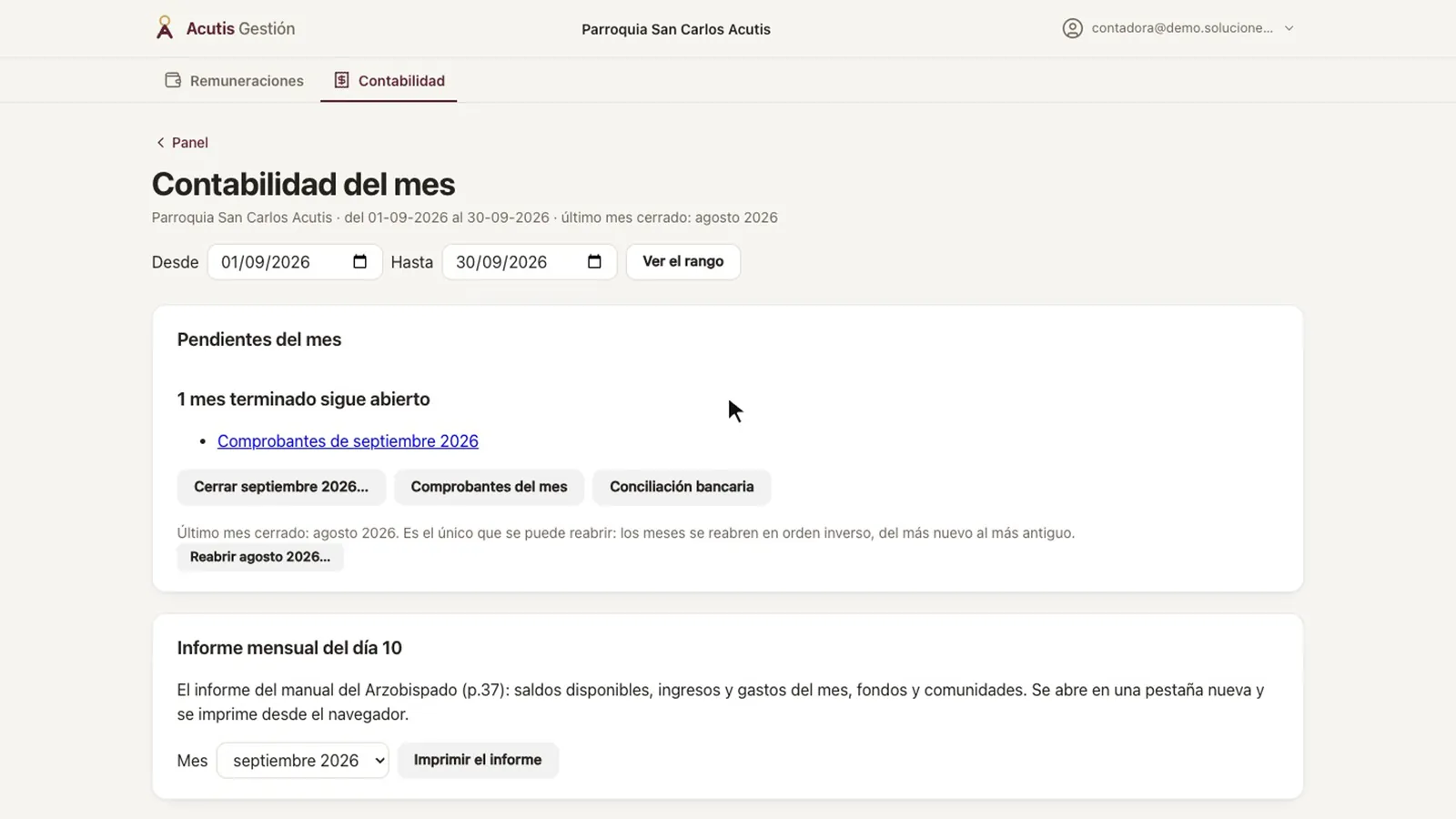Viewport: 1456px width, 819px height.
Task: Click Imprimir el informe button
Action: (x=478, y=760)
